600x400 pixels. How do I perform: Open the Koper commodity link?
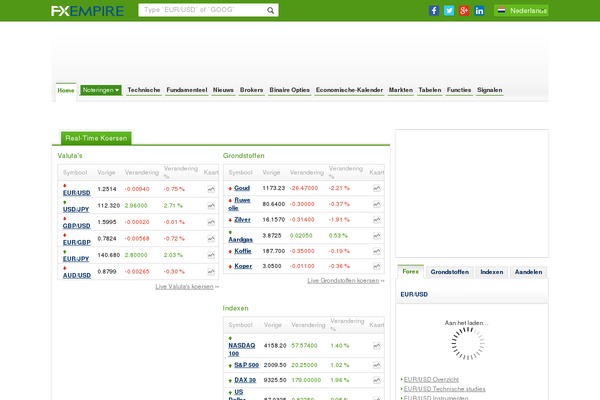click(243, 266)
